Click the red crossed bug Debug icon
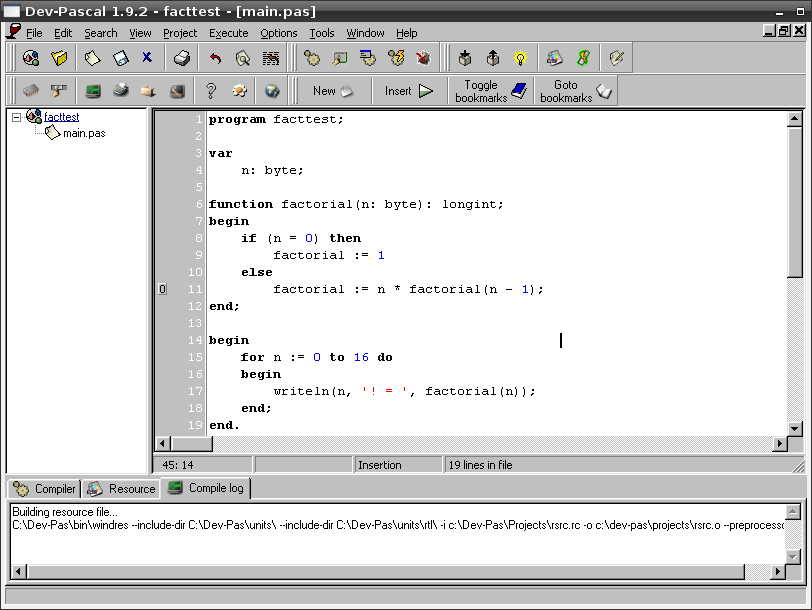The image size is (812, 610). tap(424, 58)
